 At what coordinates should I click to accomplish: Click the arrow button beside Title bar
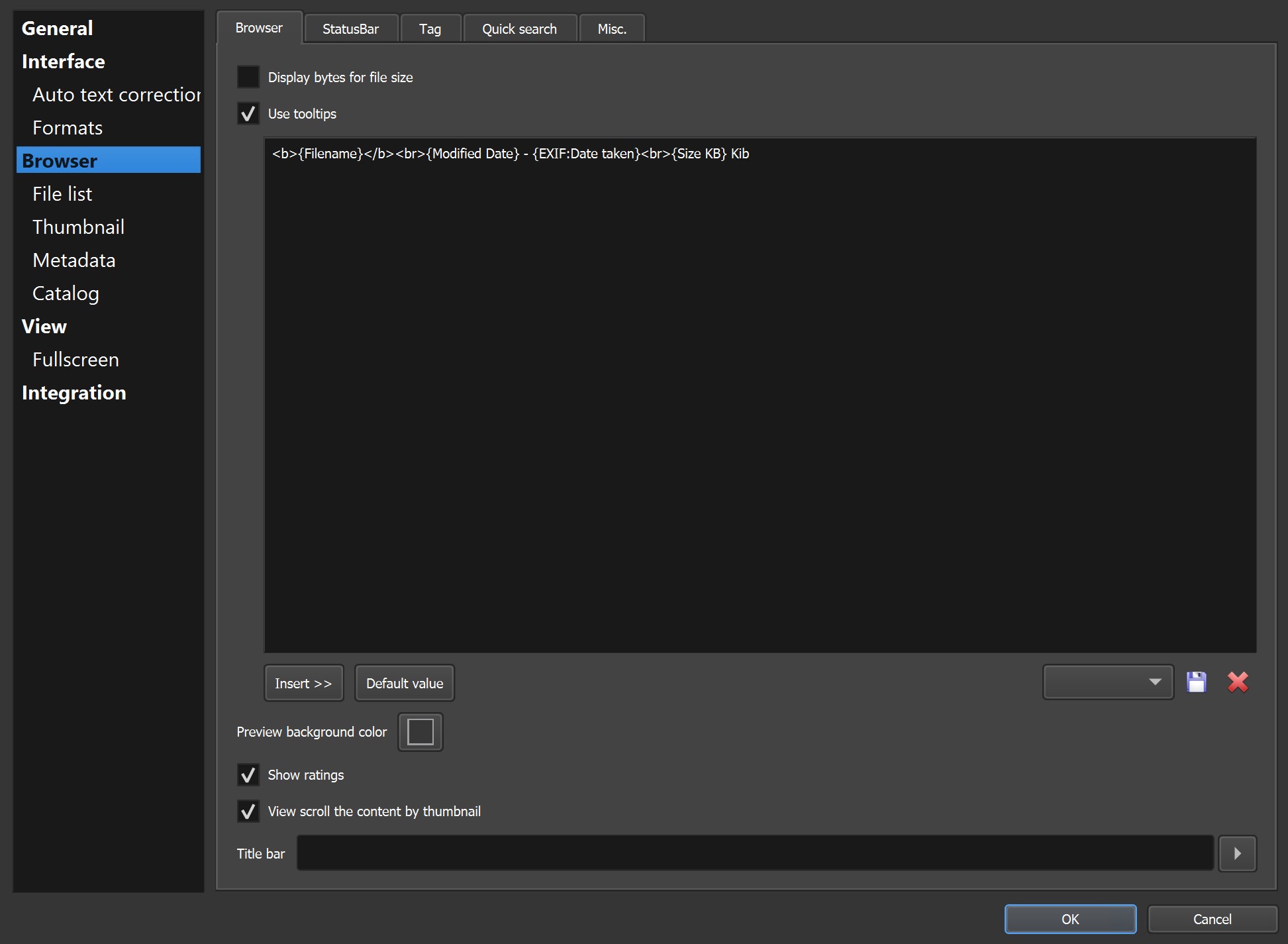coord(1237,853)
